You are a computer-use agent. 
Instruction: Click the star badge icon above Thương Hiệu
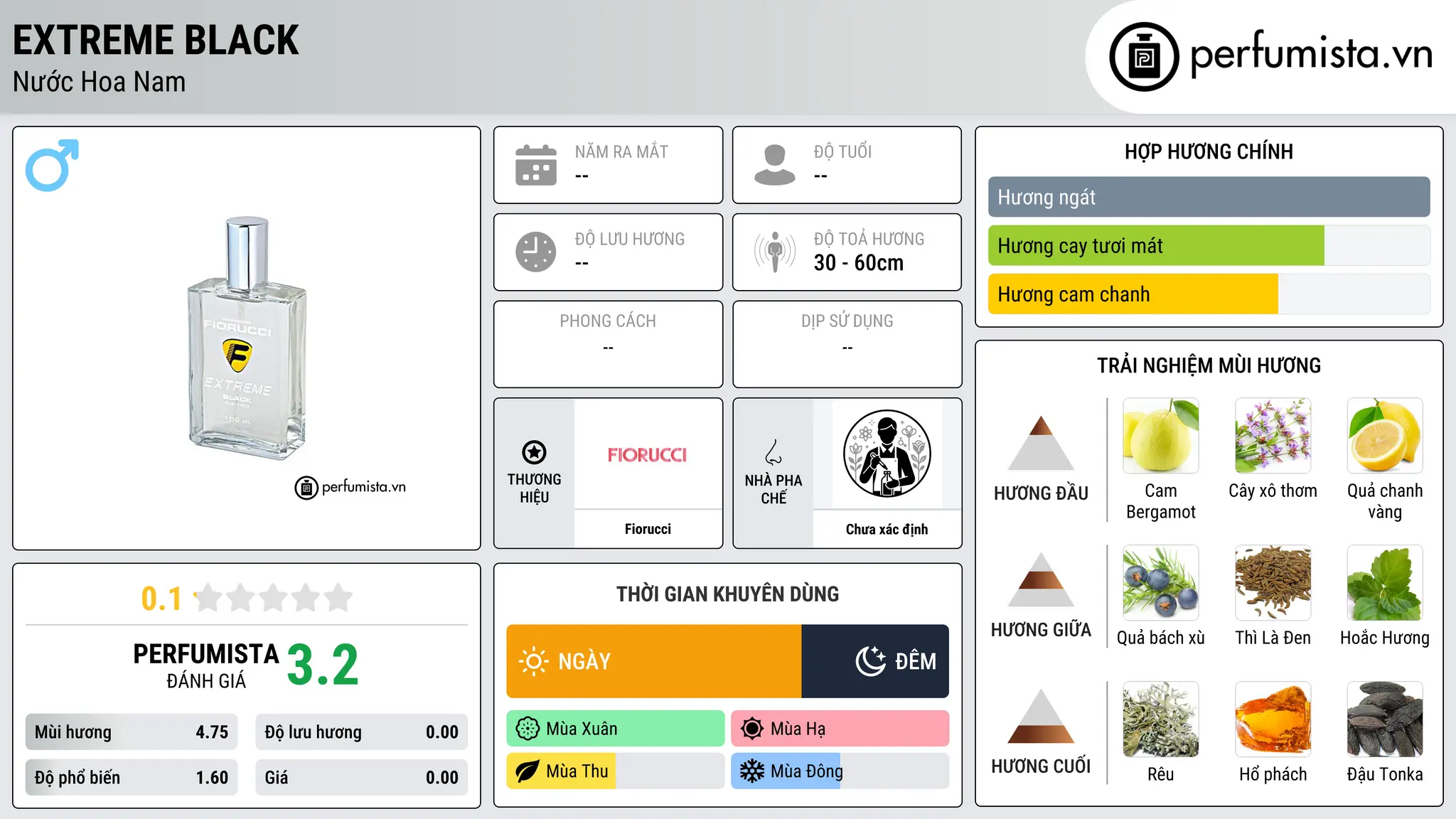(x=534, y=452)
